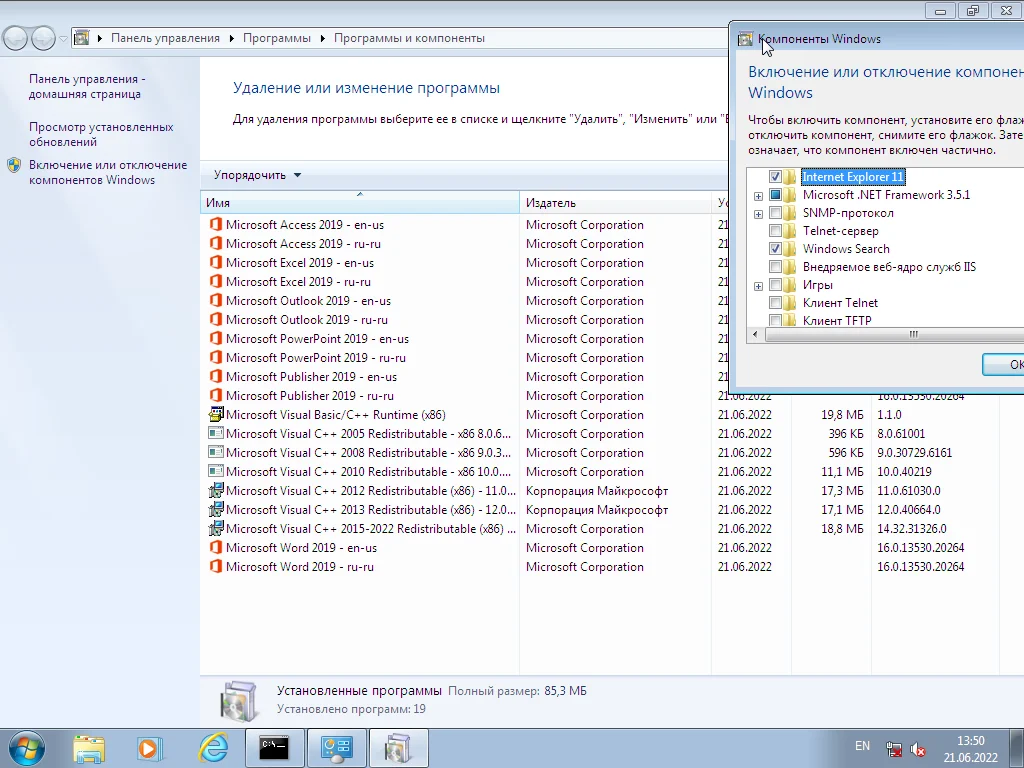Click the Visual Basic/C++ Runtime icon

(x=216, y=414)
